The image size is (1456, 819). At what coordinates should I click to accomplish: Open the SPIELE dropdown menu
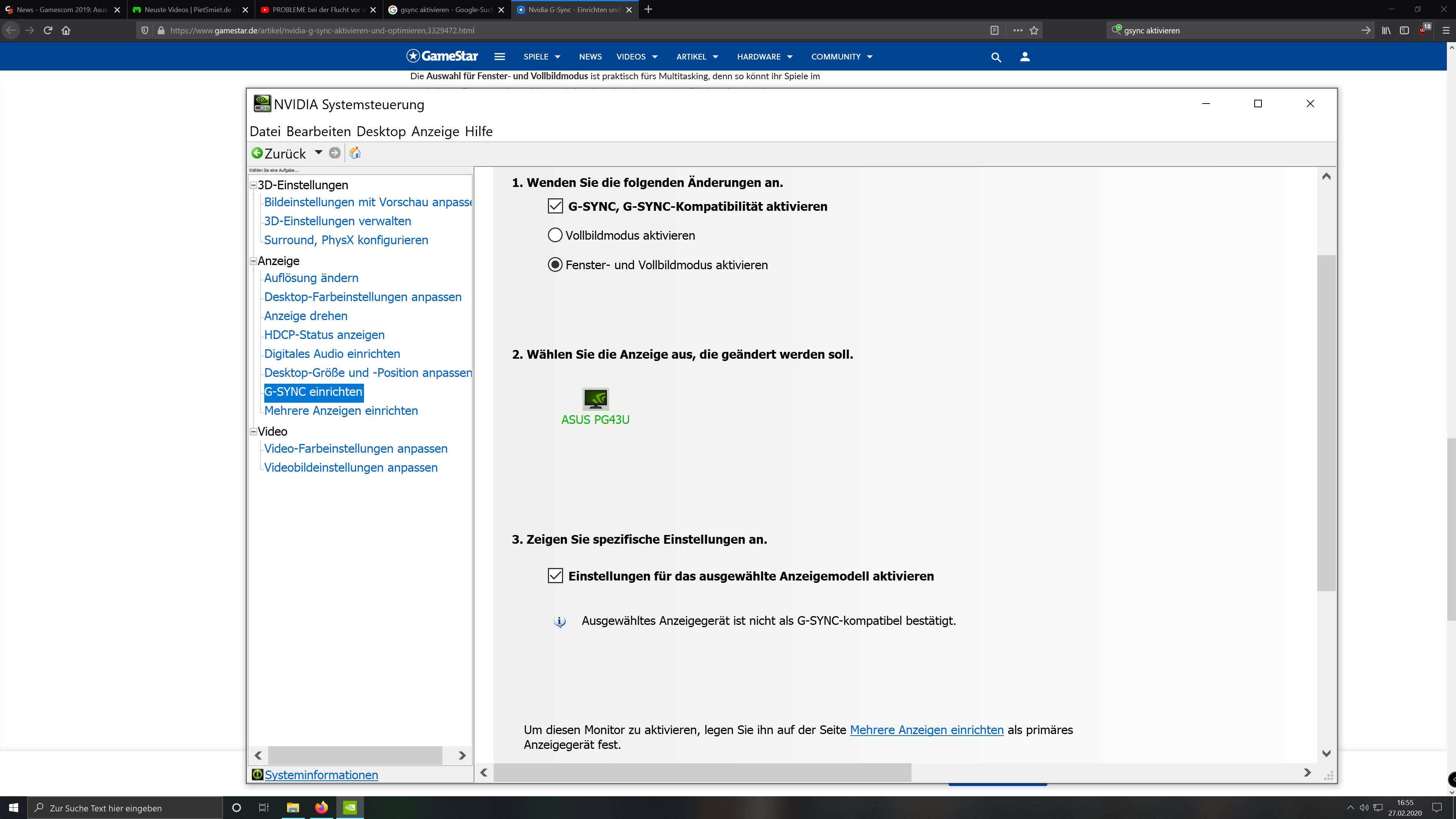[x=541, y=56]
